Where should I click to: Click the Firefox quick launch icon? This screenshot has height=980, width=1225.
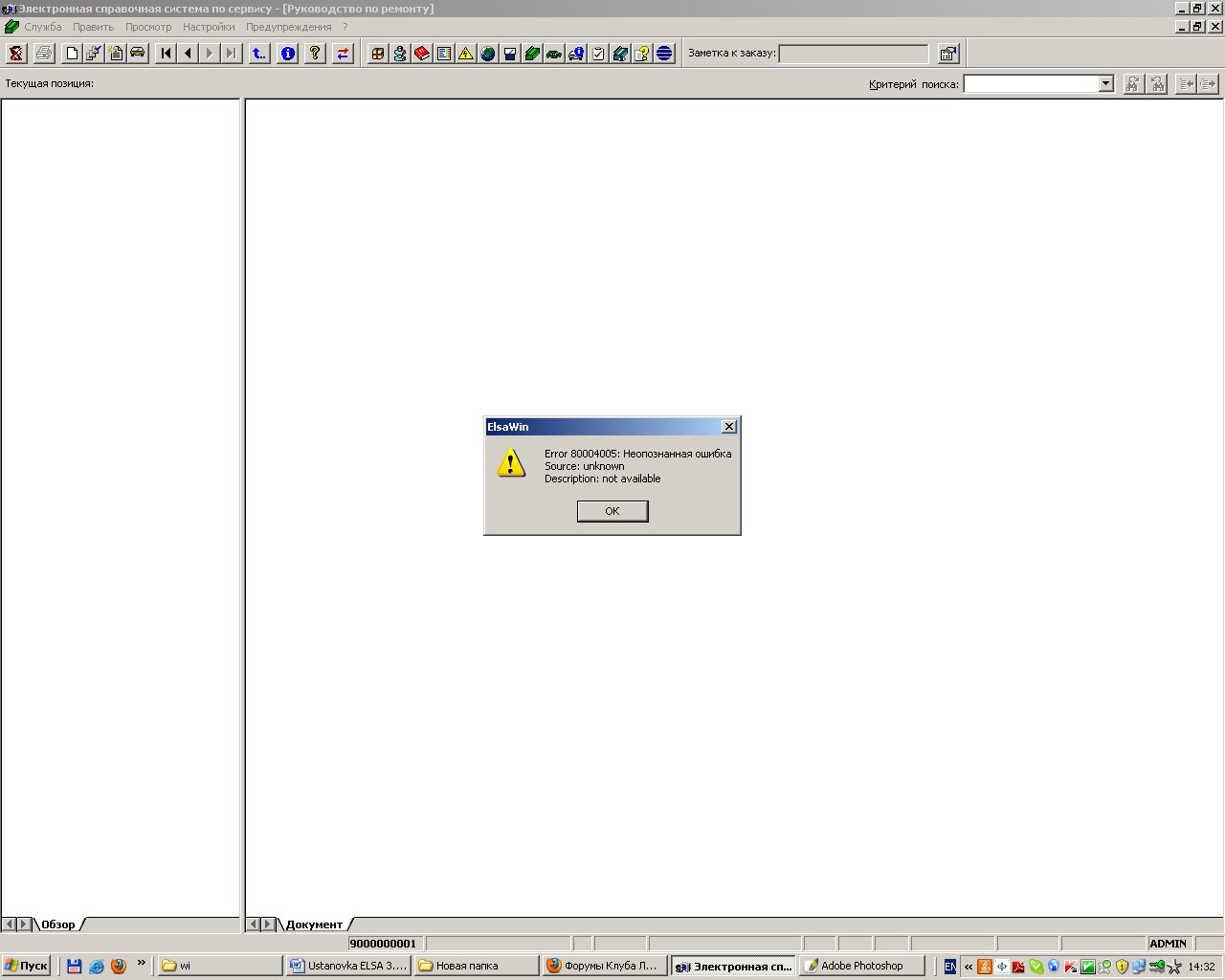pyautogui.click(x=119, y=966)
